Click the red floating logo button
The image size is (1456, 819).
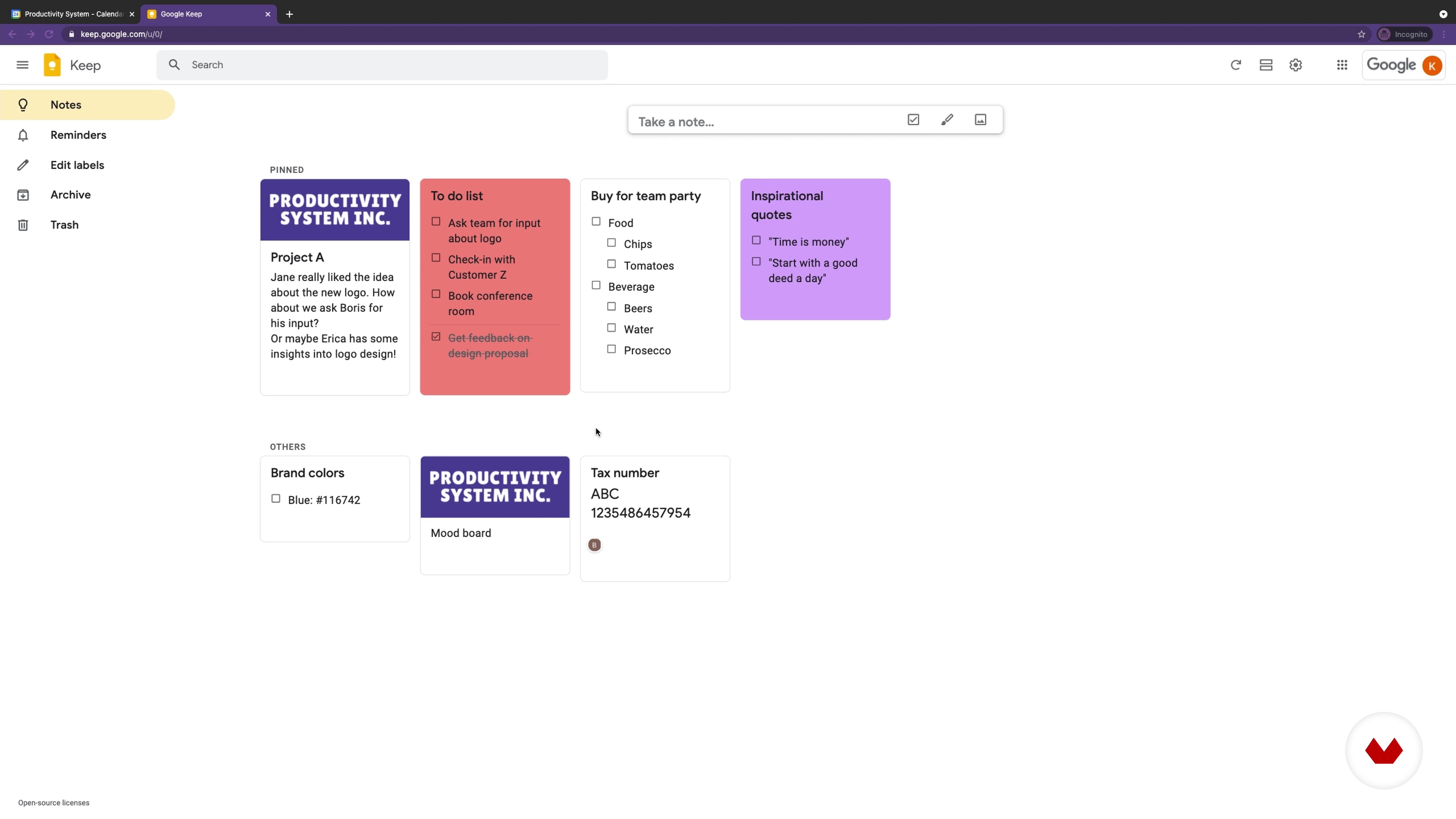pyautogui.click(x=1384, y=751)
